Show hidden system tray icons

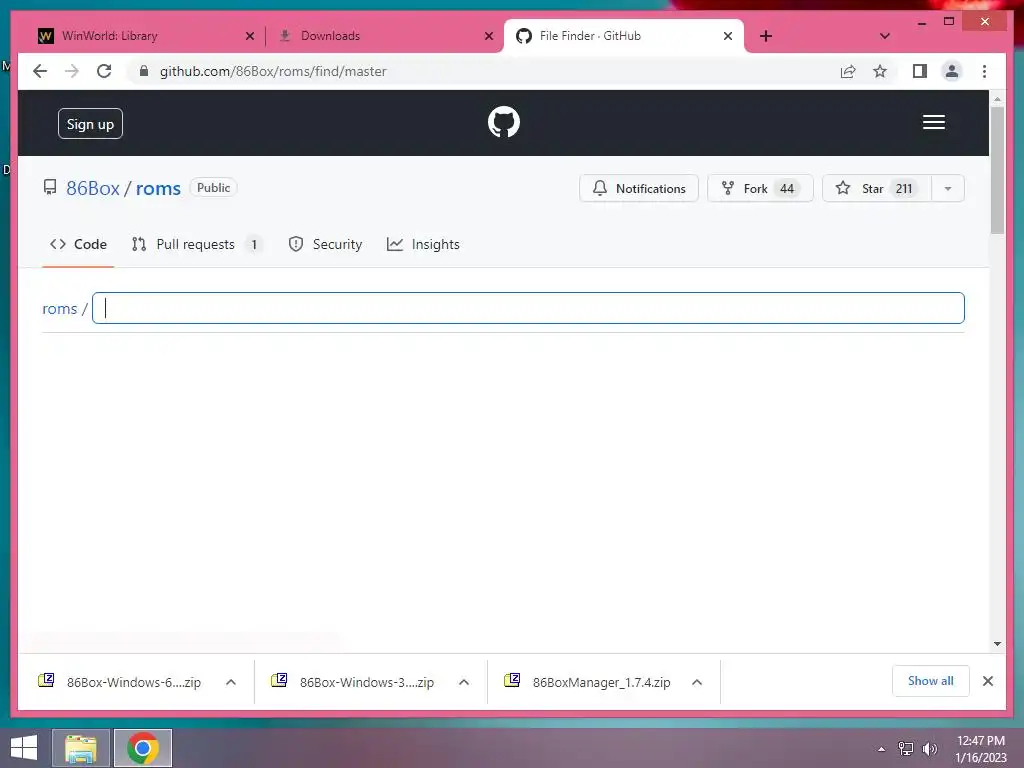click(x=882, y=749)
